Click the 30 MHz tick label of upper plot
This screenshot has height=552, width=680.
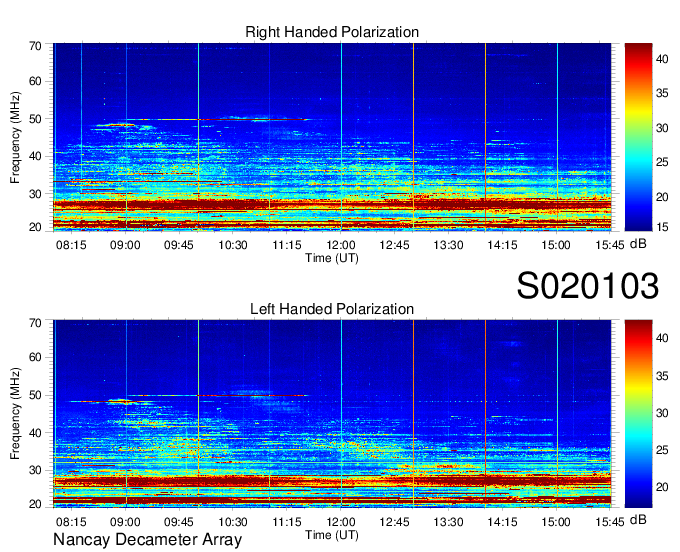[x=35, y=194]
